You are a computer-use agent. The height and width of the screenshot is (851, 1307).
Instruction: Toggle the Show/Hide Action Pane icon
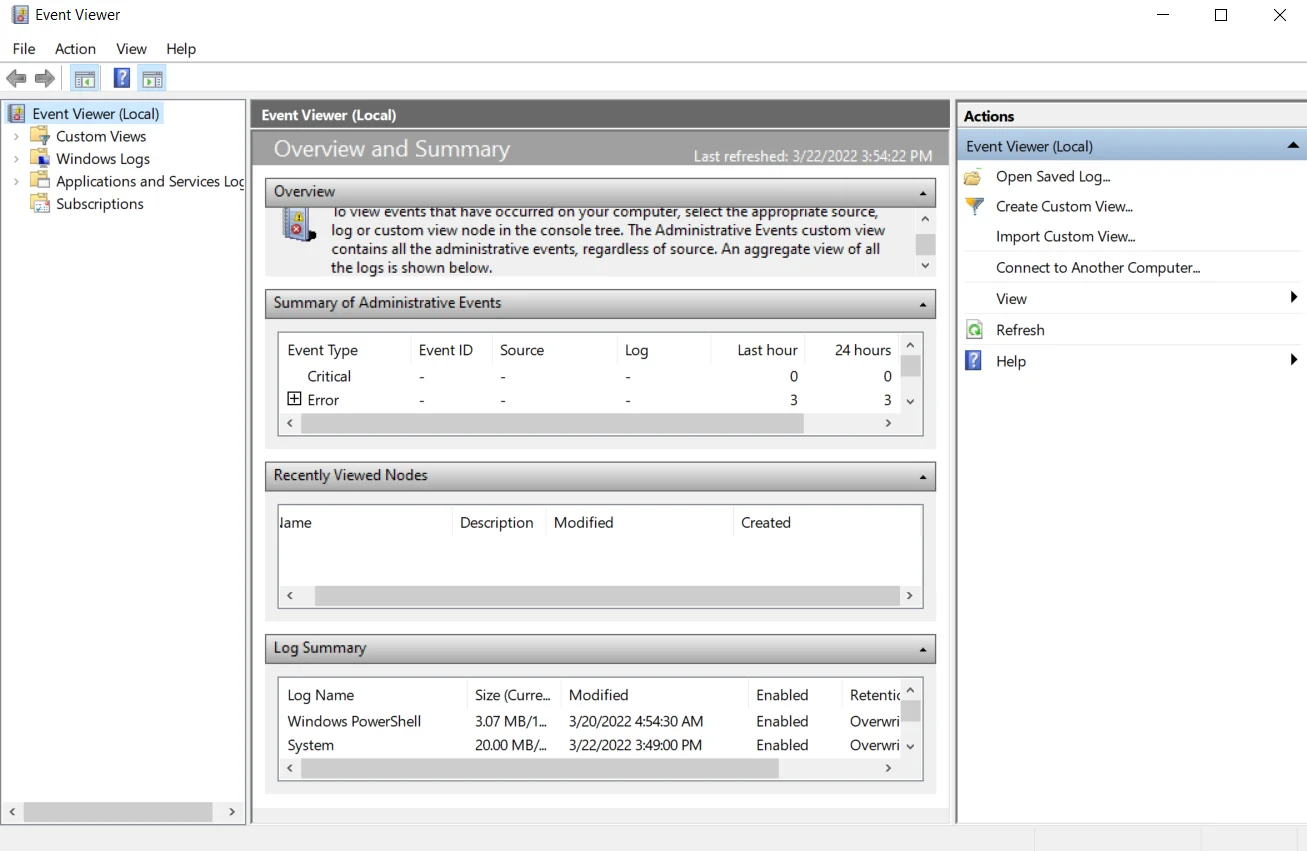point(152,78)
